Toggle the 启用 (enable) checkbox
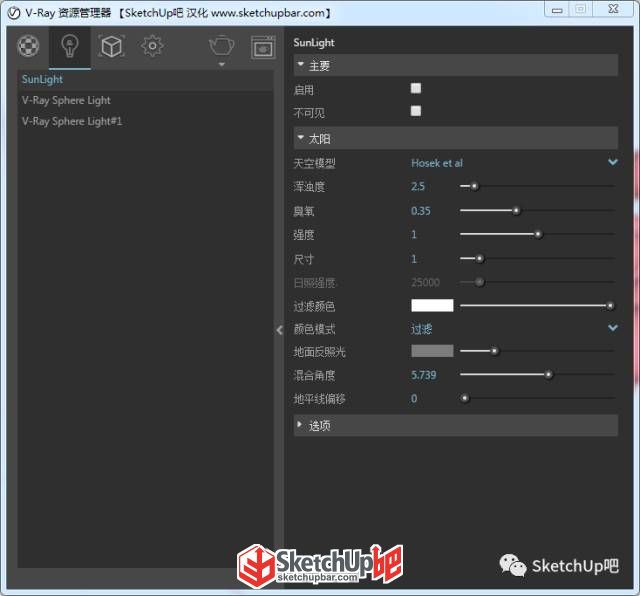This screenshot has width=640, height=596. click(416, 88)
